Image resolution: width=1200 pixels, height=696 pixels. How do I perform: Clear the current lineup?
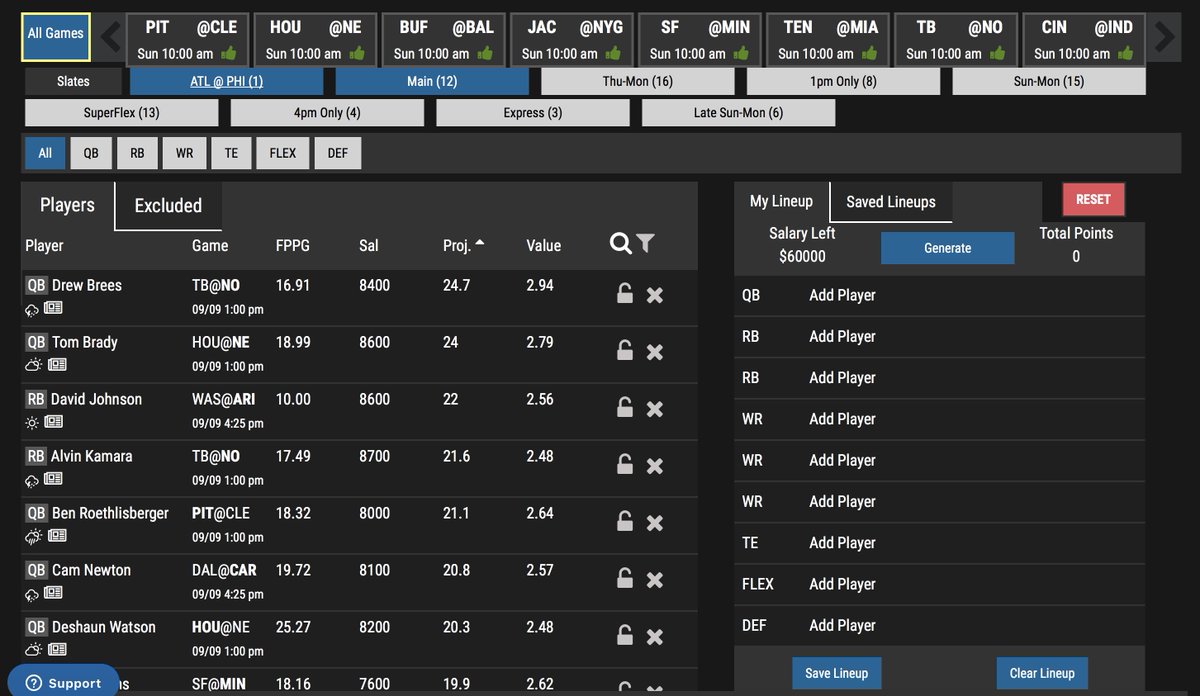tap(1042, 673)
